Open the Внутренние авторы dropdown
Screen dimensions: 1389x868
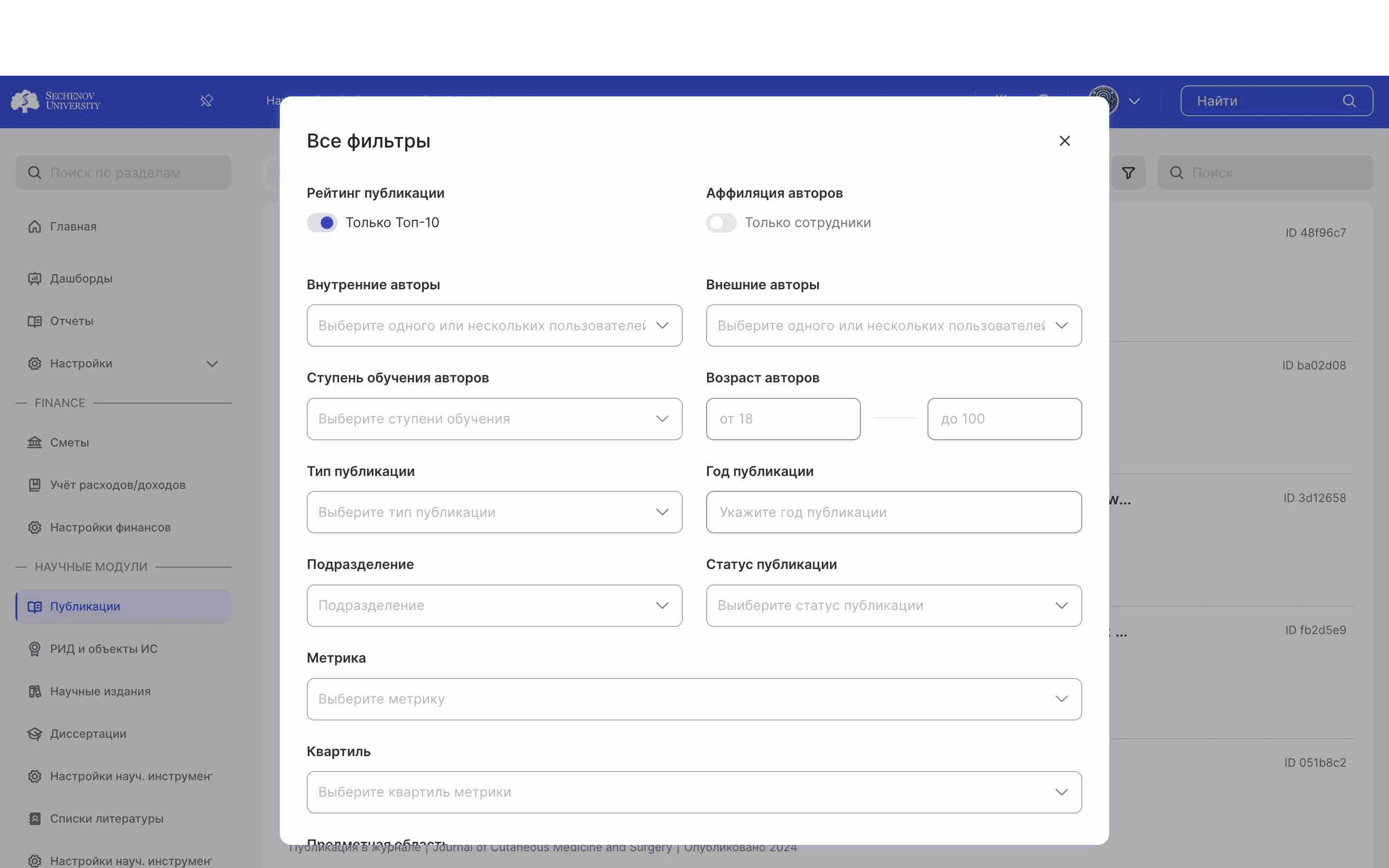click(494, 325)
